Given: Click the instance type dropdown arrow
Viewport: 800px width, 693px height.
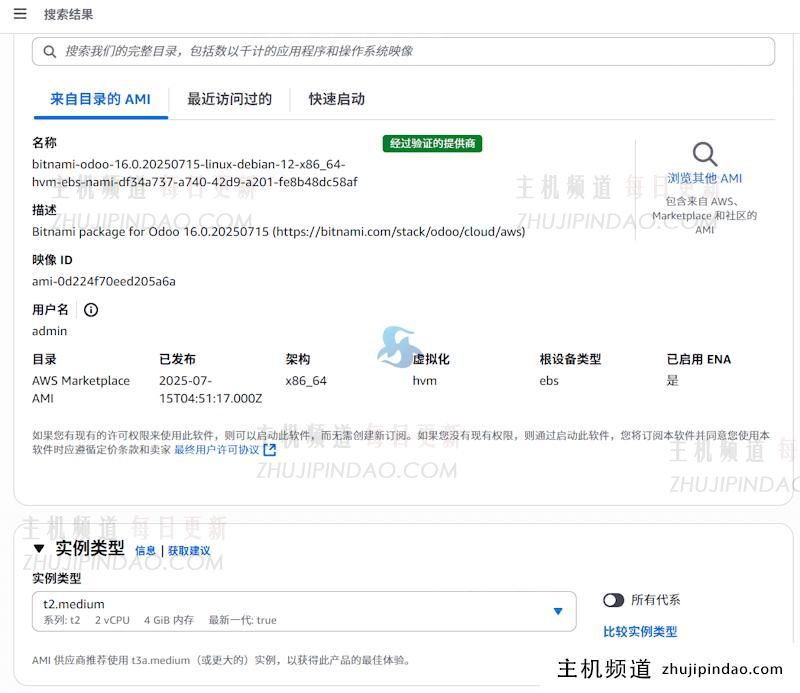Looking at the screenshot, I should pyautogui.click(x=558, y=611).
